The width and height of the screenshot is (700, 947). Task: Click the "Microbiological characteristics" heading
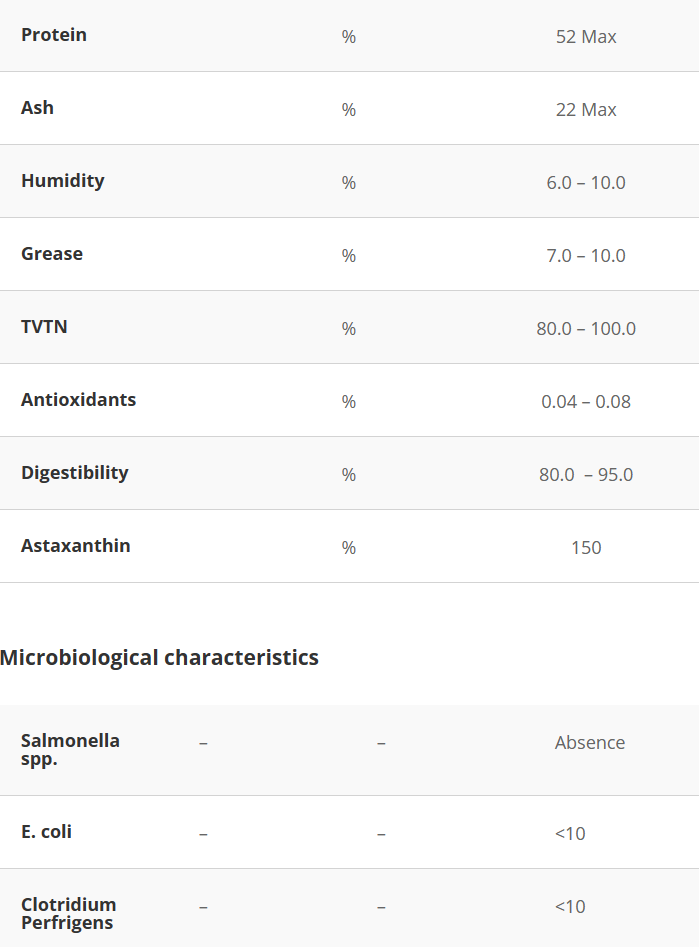pyautogui.click(x=160, y=658)
